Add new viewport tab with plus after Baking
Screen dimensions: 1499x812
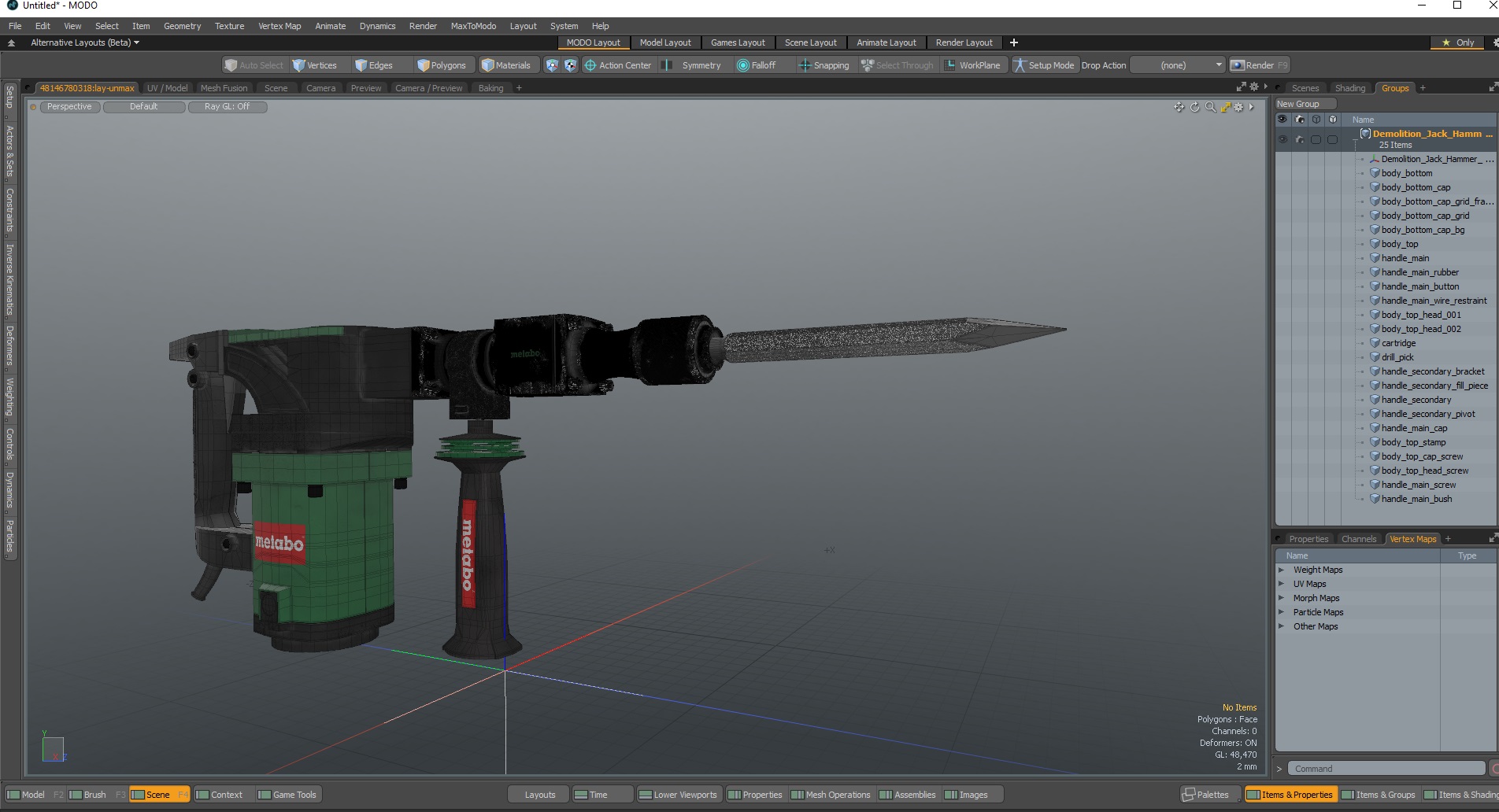519,88
